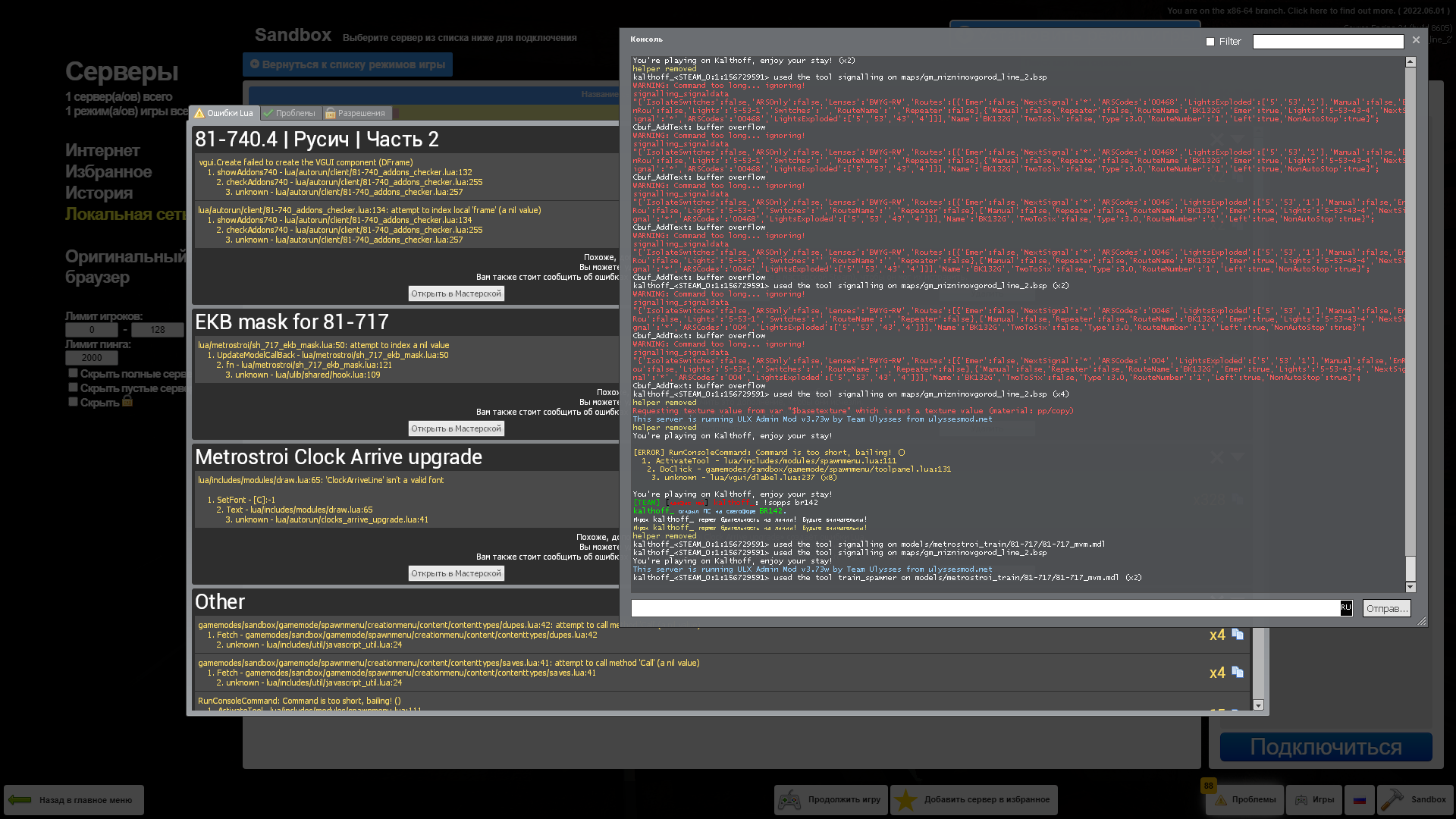
Task: Open EKB mask error in Мастерская
Action: [x=456, y=428]
